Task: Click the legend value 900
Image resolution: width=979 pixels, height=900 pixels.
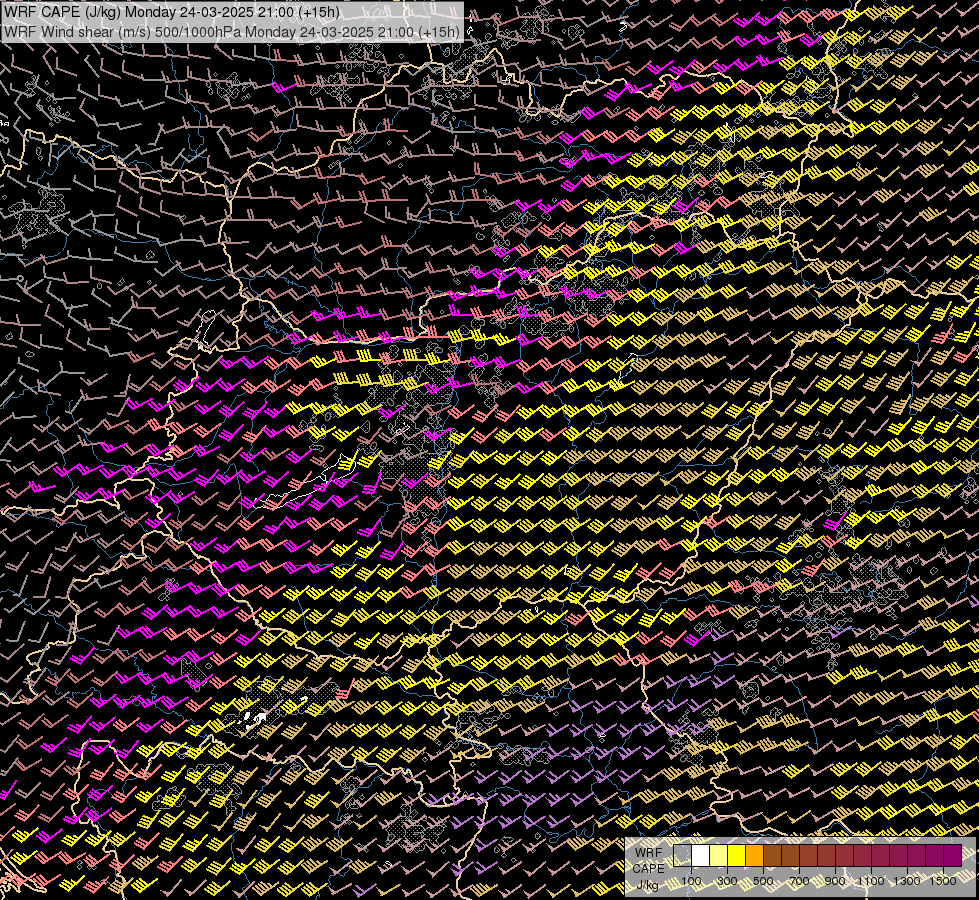Action: pyautogui.click(x=835, y=881)
